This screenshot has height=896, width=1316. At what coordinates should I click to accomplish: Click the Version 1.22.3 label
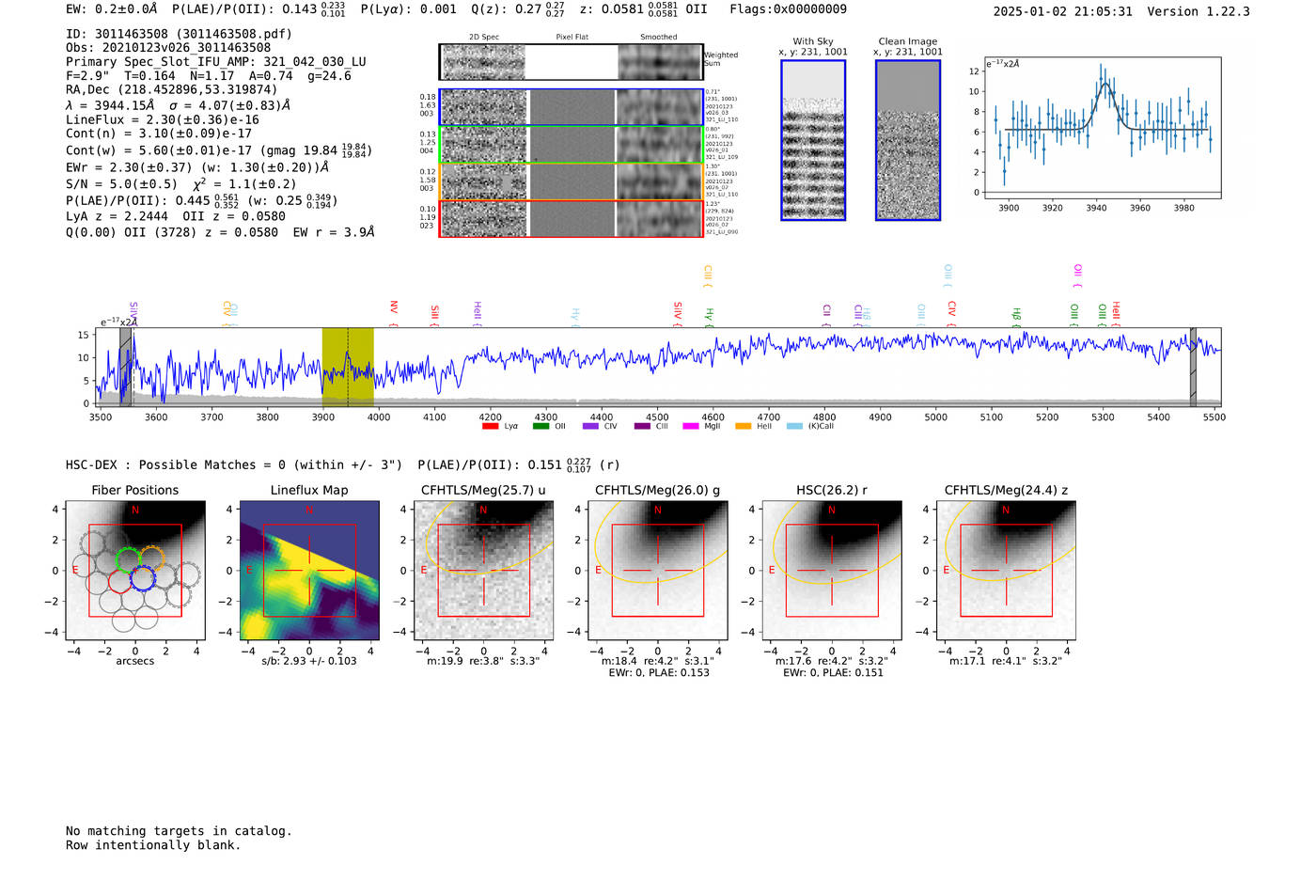tap(1198, 11)
